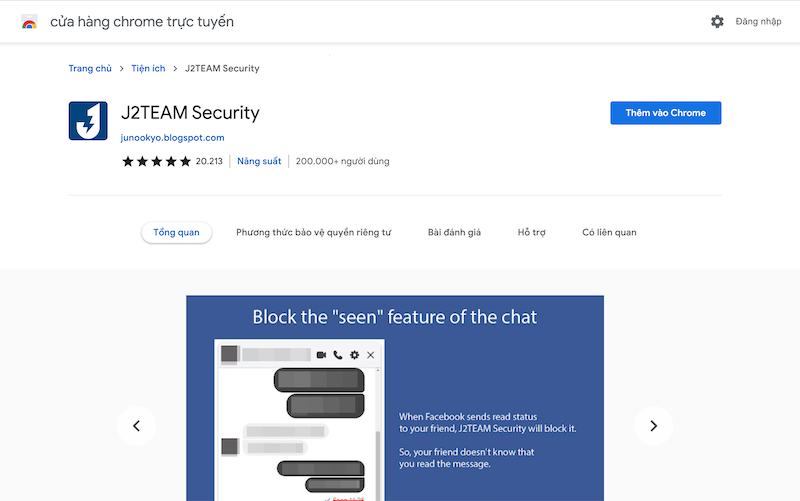The image size is (800, 501).
Task: Sign in using the Đăng nhập link
Action: pyautogui.click(x=758, y=21)
